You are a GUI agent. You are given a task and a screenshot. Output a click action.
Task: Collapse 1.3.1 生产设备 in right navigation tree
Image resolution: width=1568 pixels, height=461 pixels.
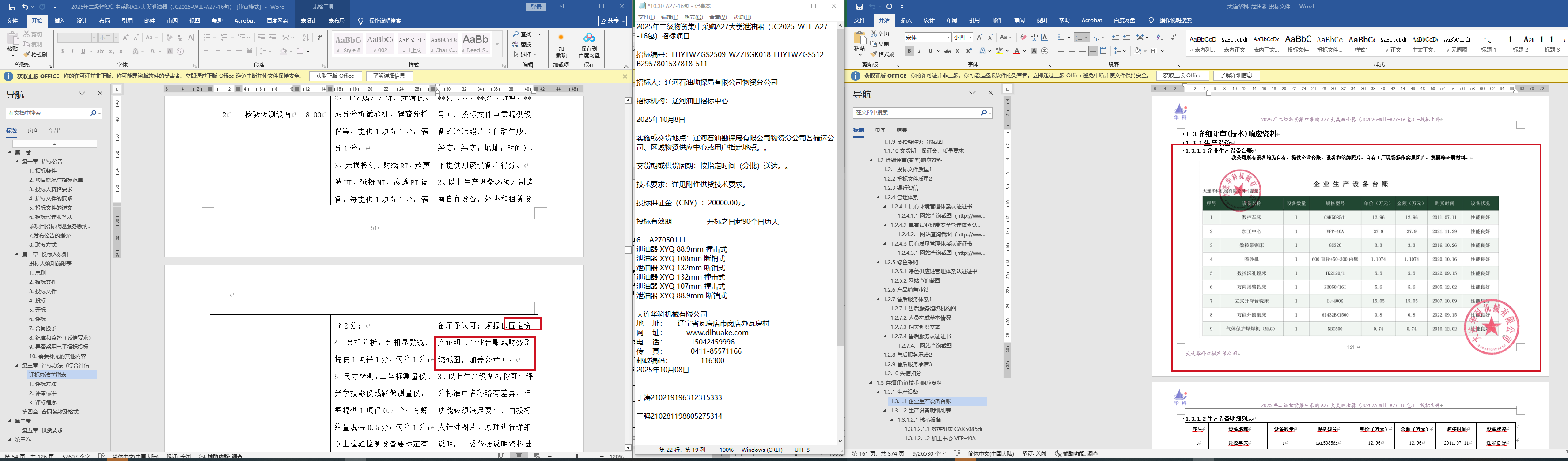[x=878, y=392]
